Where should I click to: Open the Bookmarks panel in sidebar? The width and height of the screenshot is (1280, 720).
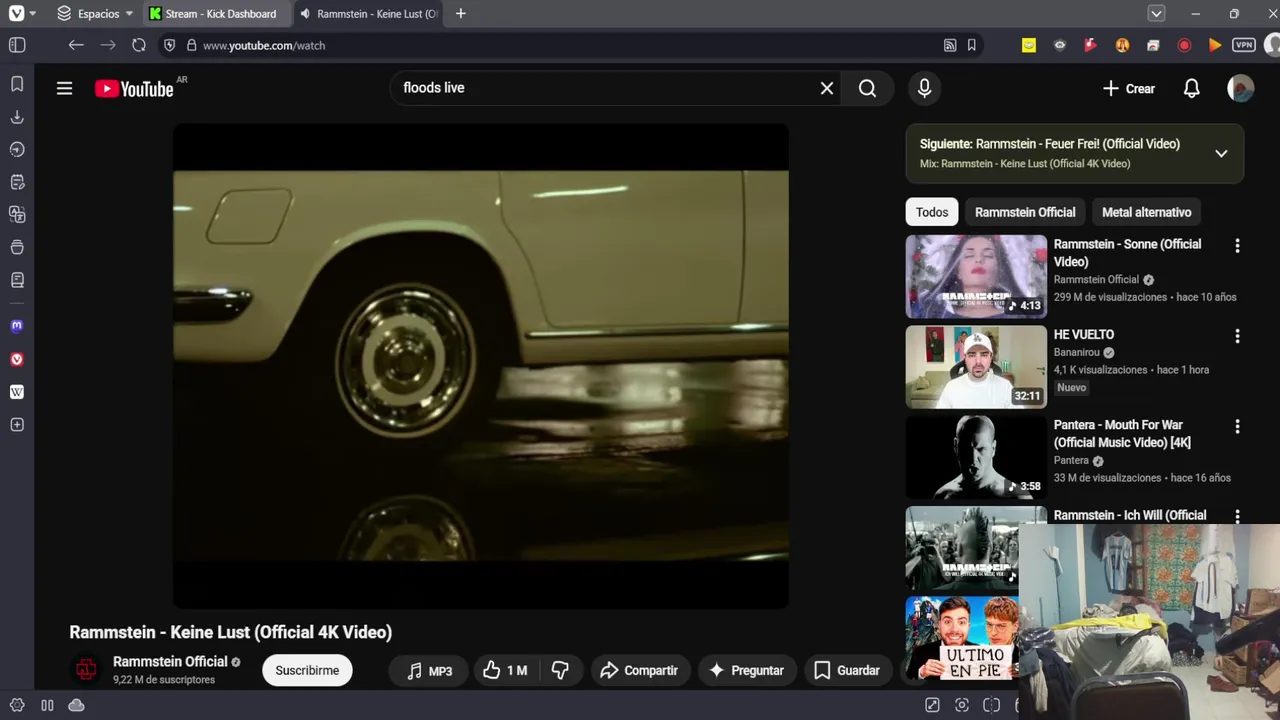pos(17,85)
